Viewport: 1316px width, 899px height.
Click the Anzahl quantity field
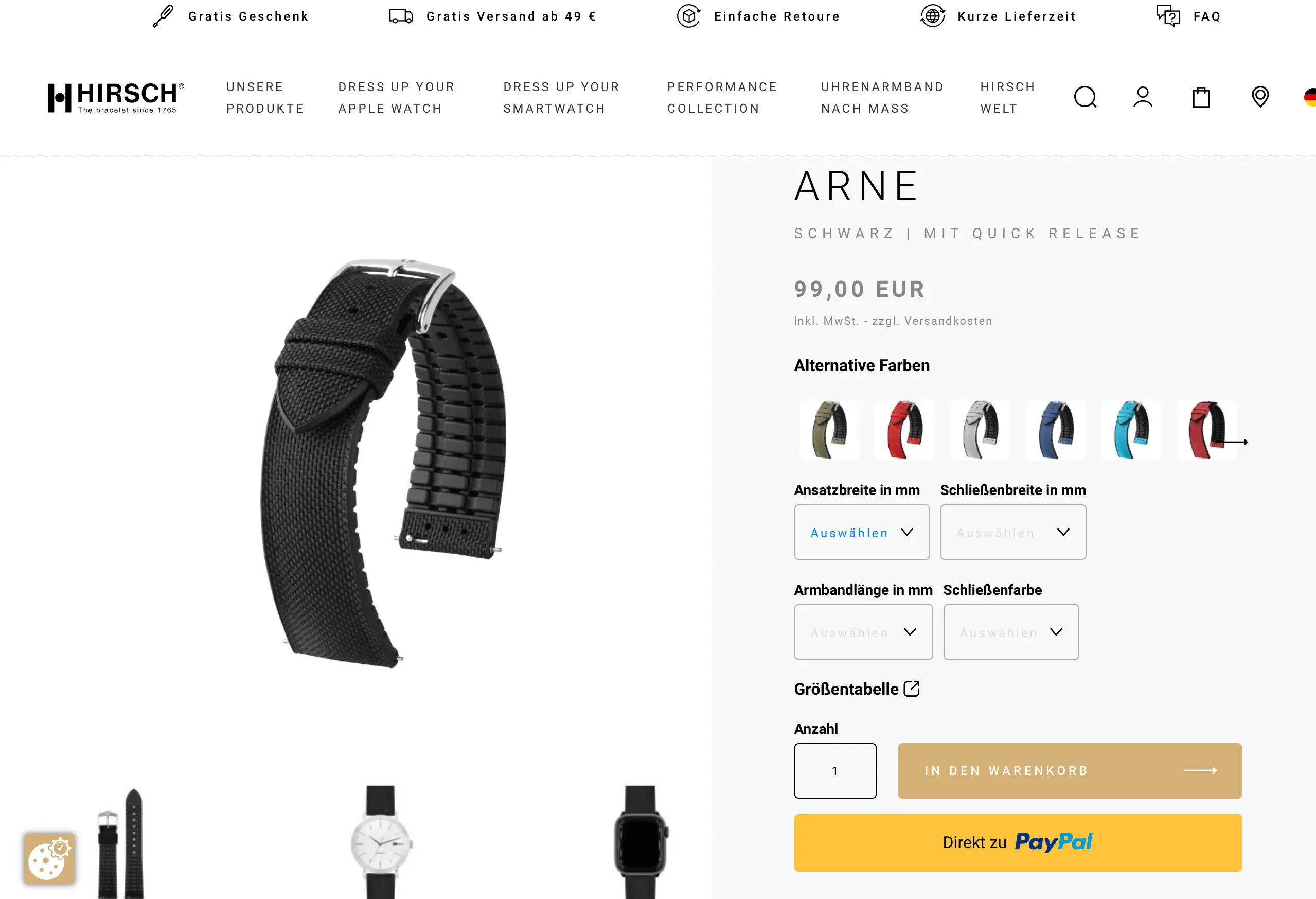click(835, 770)
